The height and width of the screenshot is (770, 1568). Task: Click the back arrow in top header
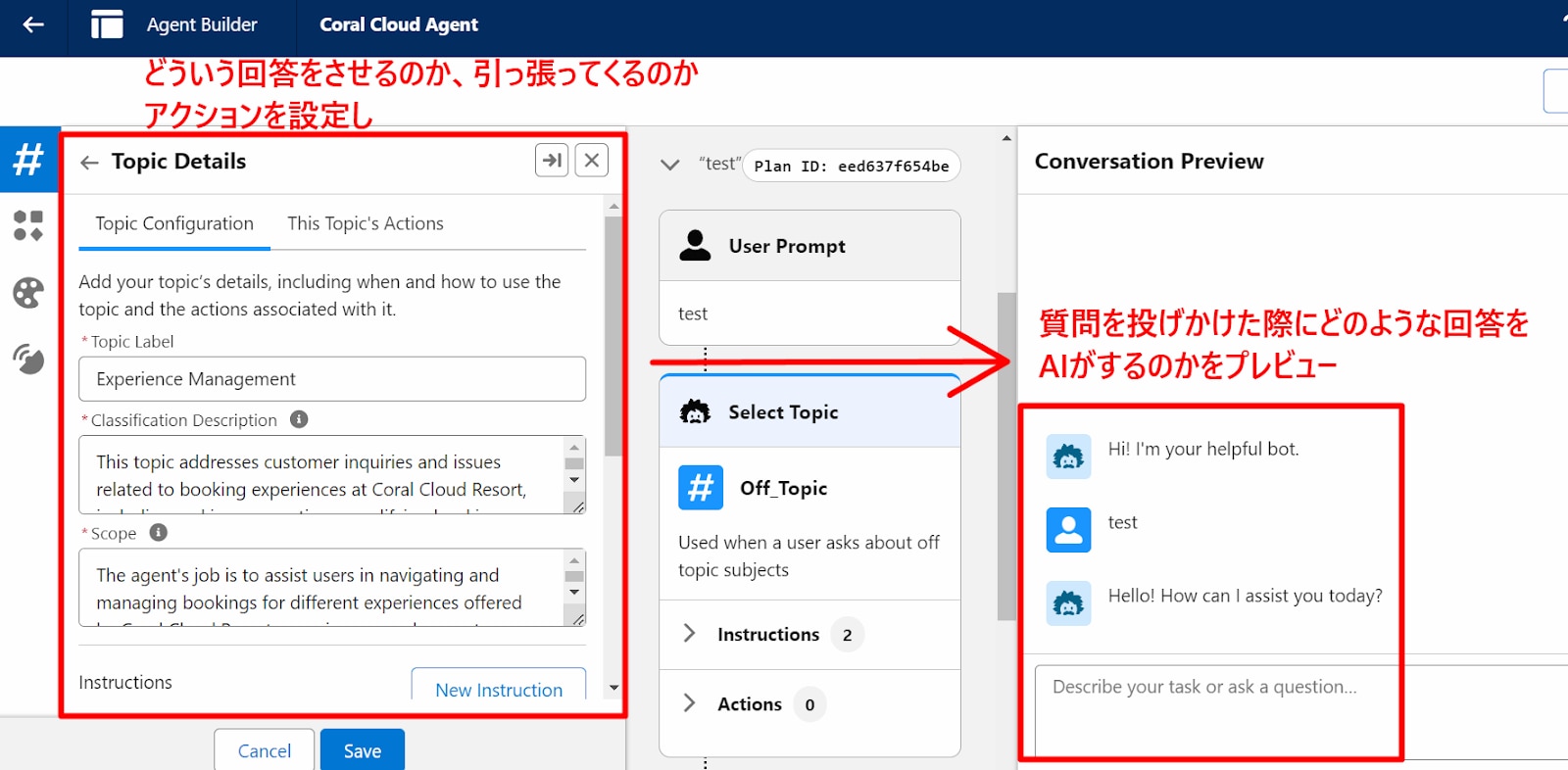[x=33, y=24]
